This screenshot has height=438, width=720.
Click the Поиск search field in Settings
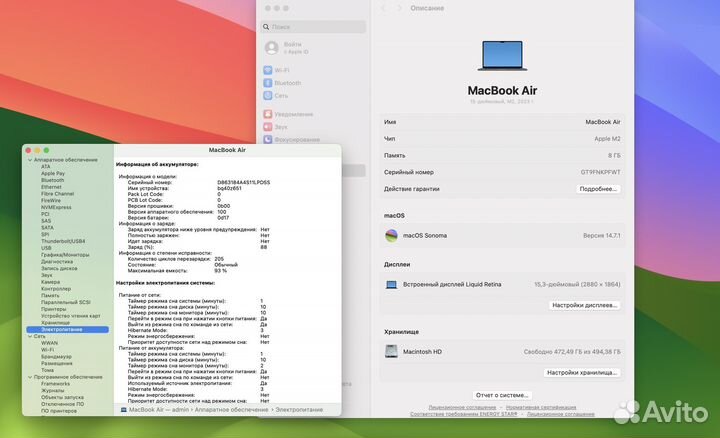point(313,27)
